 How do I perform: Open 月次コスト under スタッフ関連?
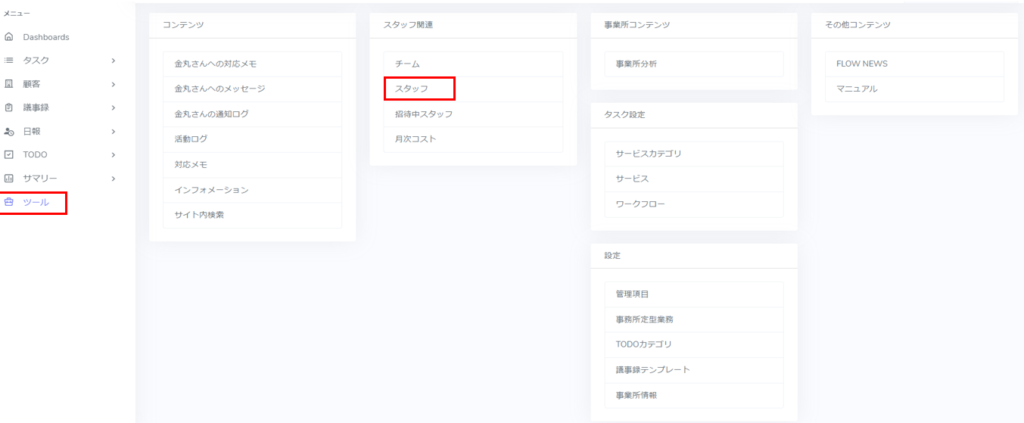coord(416,139)
